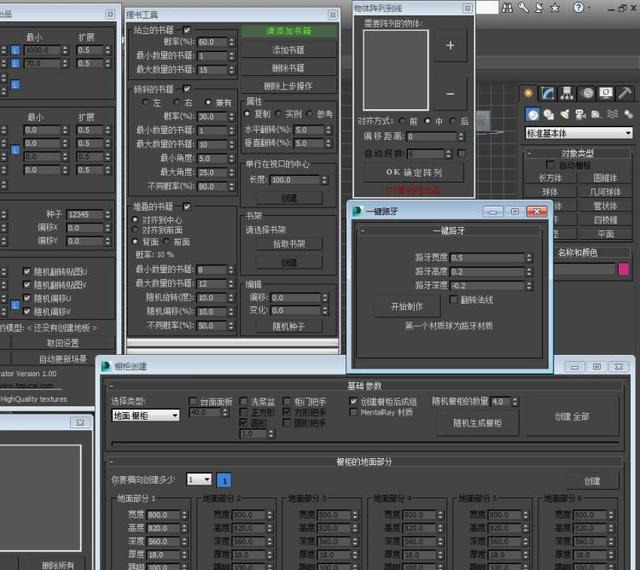Toggle 创建餐柜后成组 checkbox

353,401
